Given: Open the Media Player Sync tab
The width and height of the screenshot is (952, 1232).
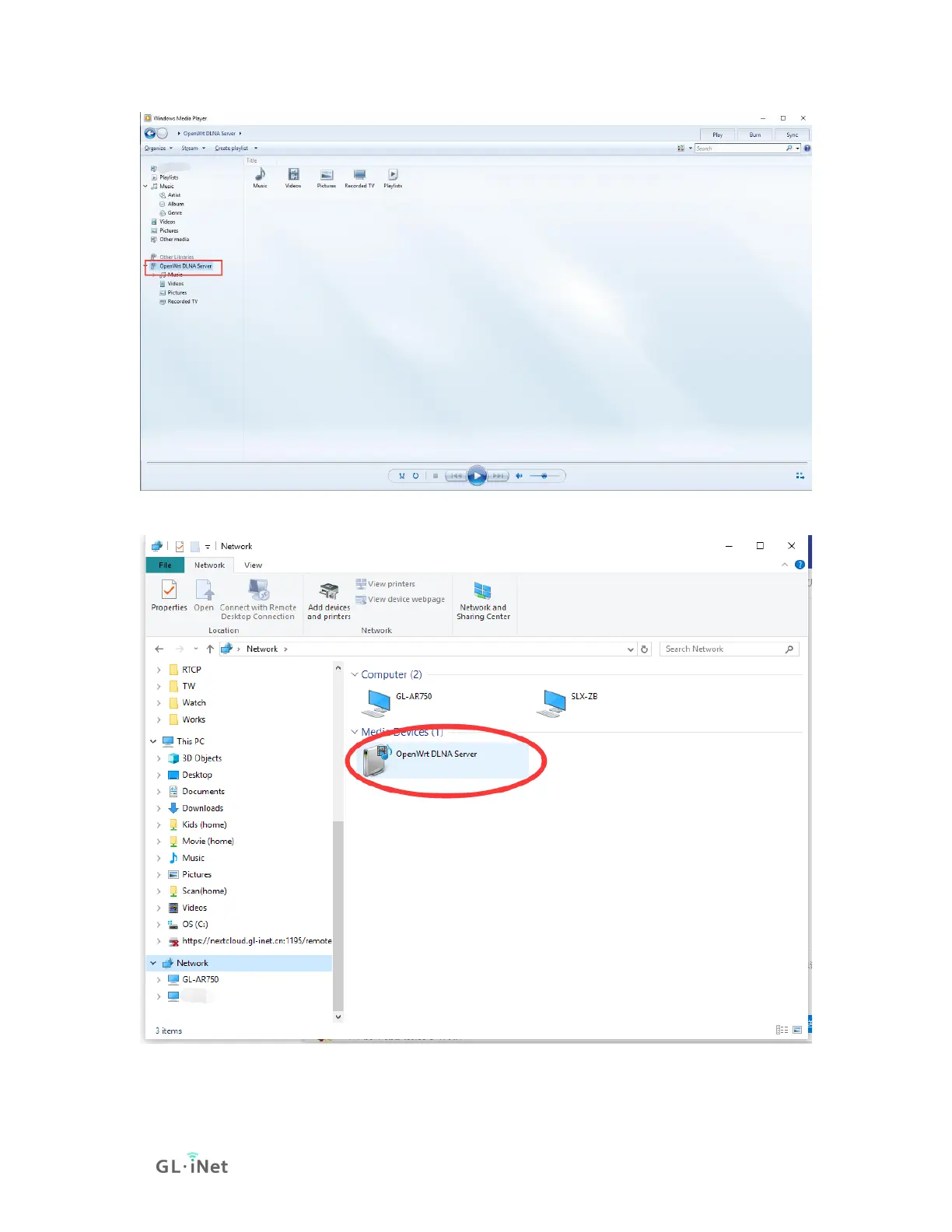Looking at the screenshot, I should click(792, 135).
